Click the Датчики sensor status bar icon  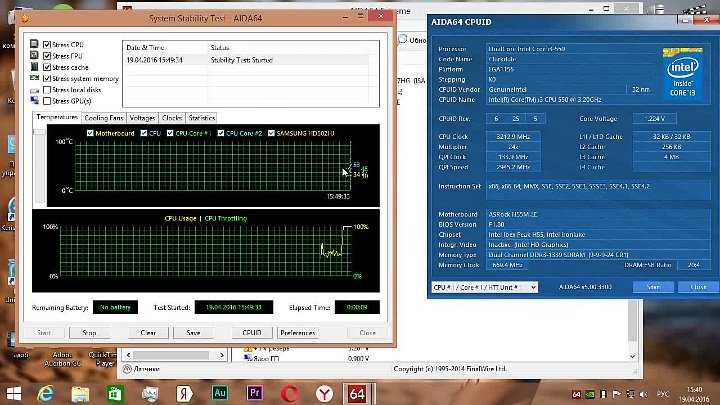coord(127,369)
